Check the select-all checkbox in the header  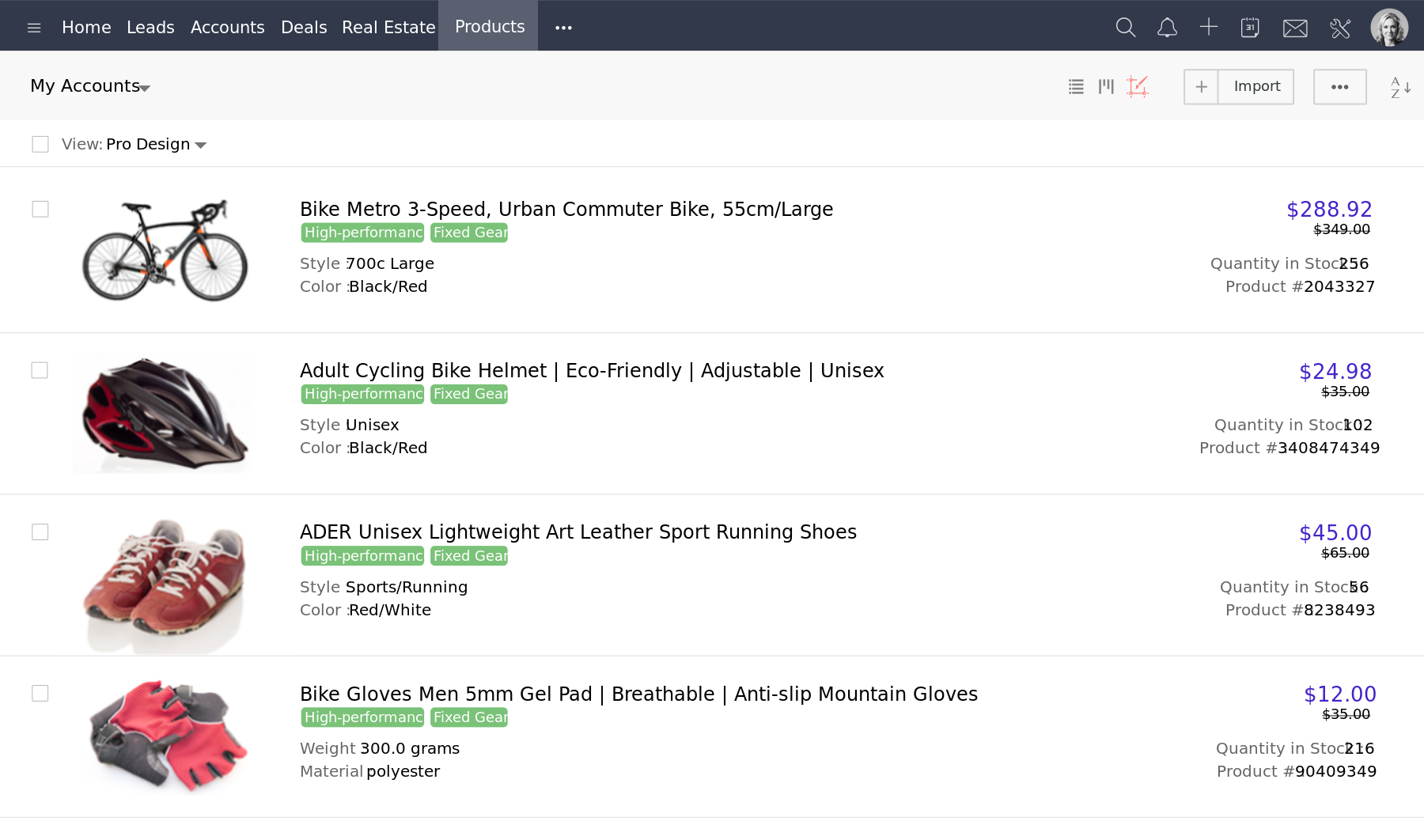[x=40, y=143]
